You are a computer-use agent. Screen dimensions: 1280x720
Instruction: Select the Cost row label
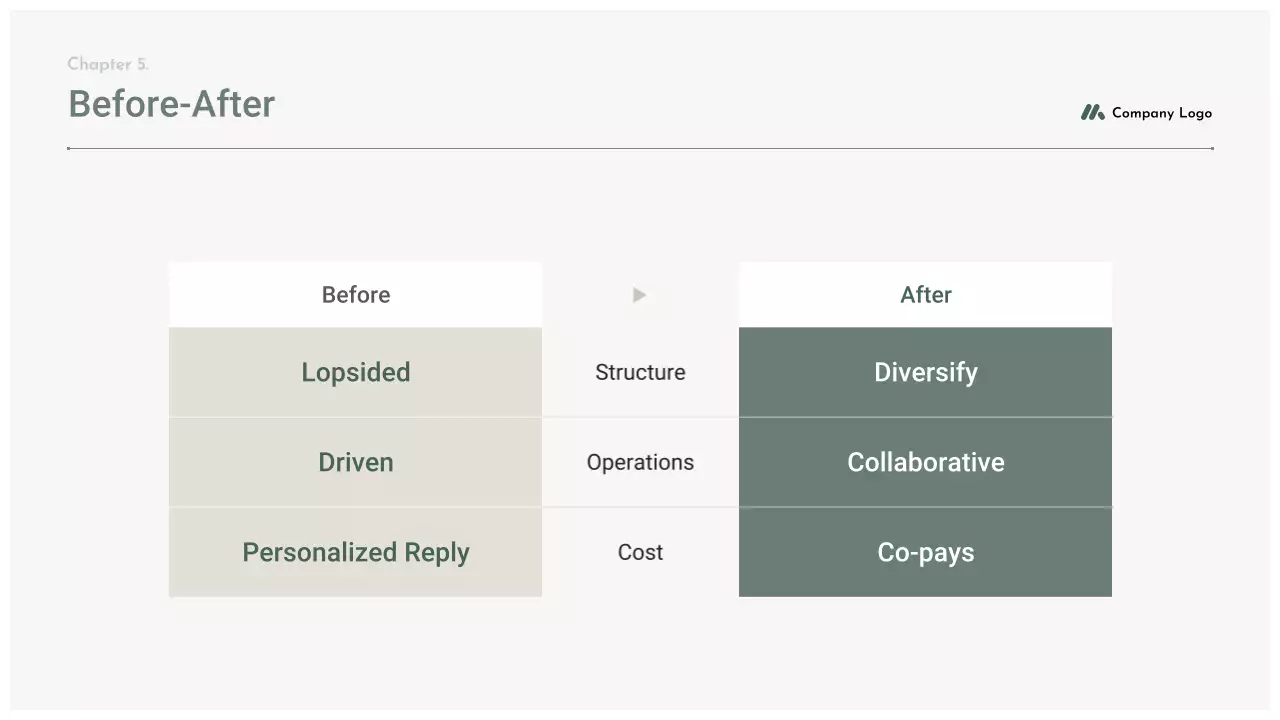coord(640,552)
